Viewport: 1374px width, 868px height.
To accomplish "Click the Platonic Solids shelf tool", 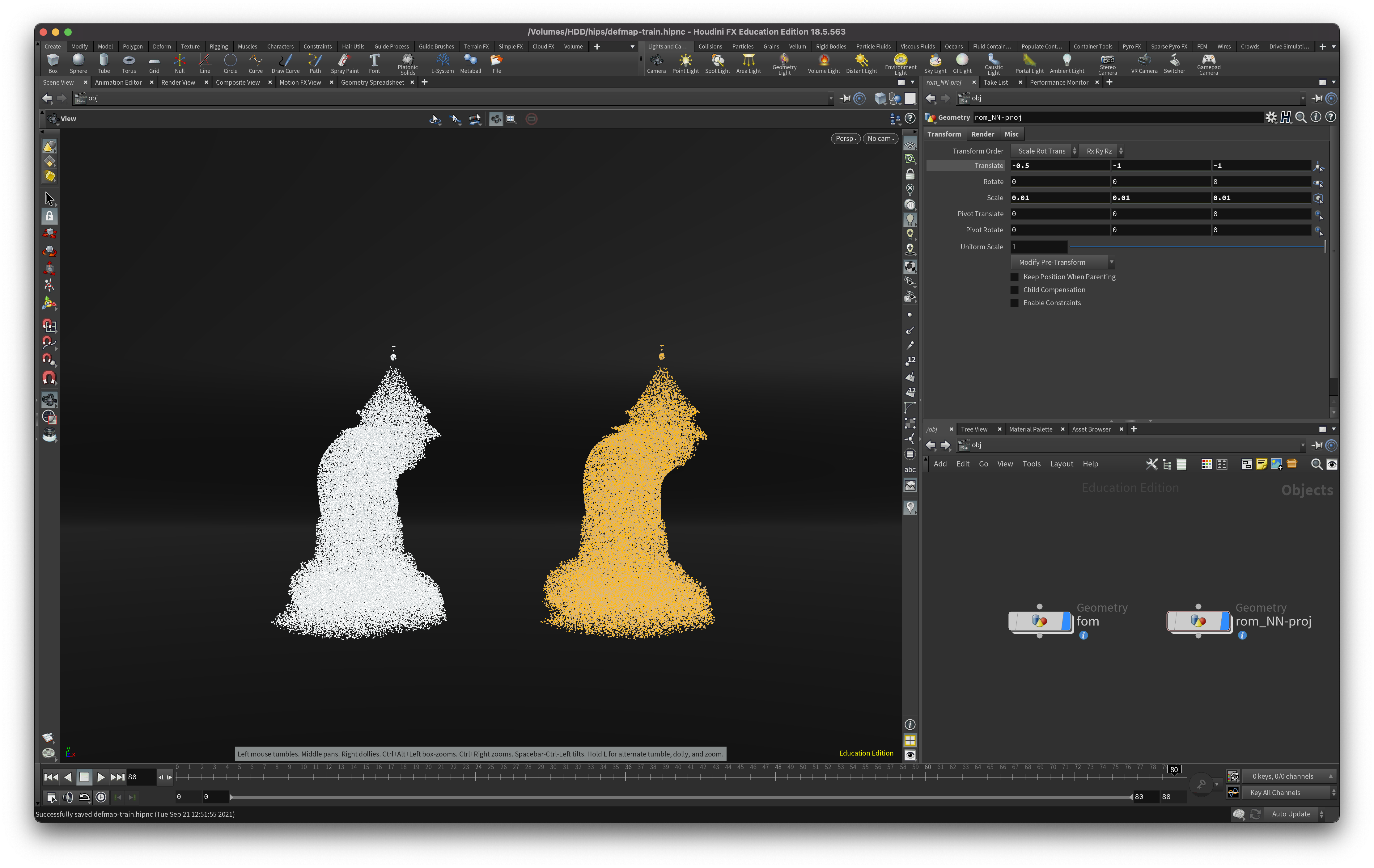I will coord(407,63).
